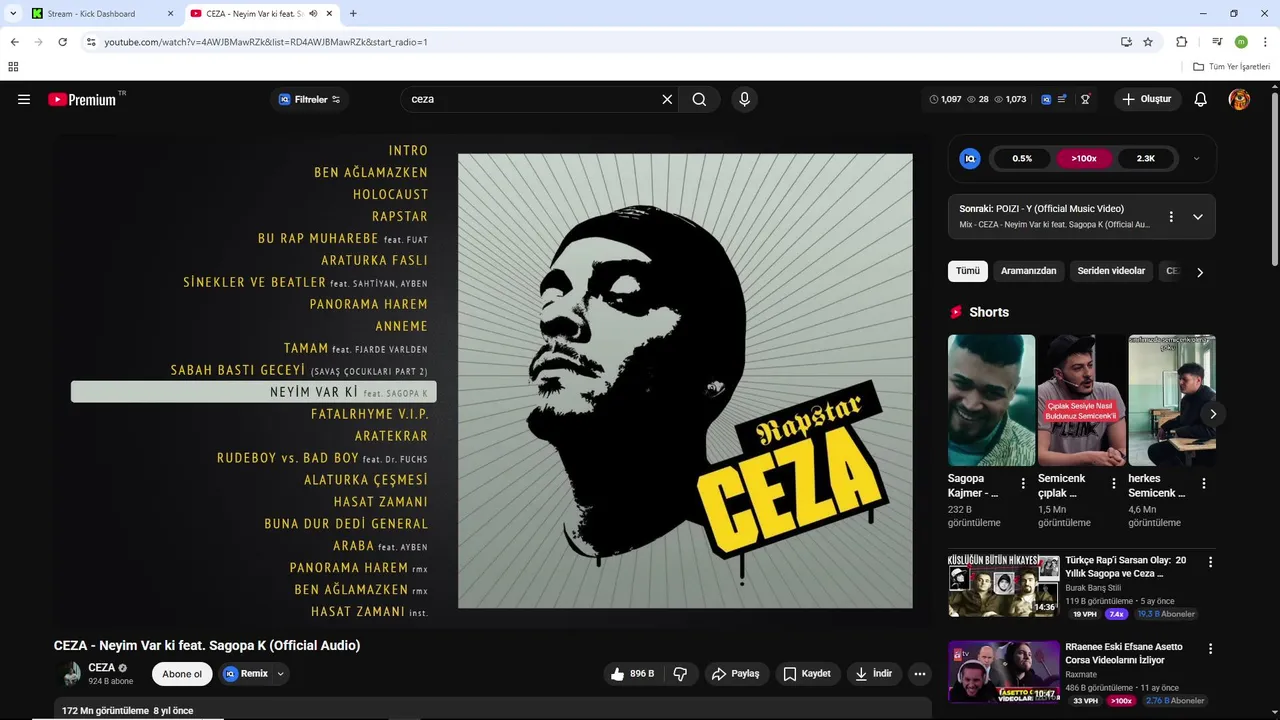Expand the Sonraki mix playlist chevron
Screen dimensions: 1280x720
(x=1198, y=217)
